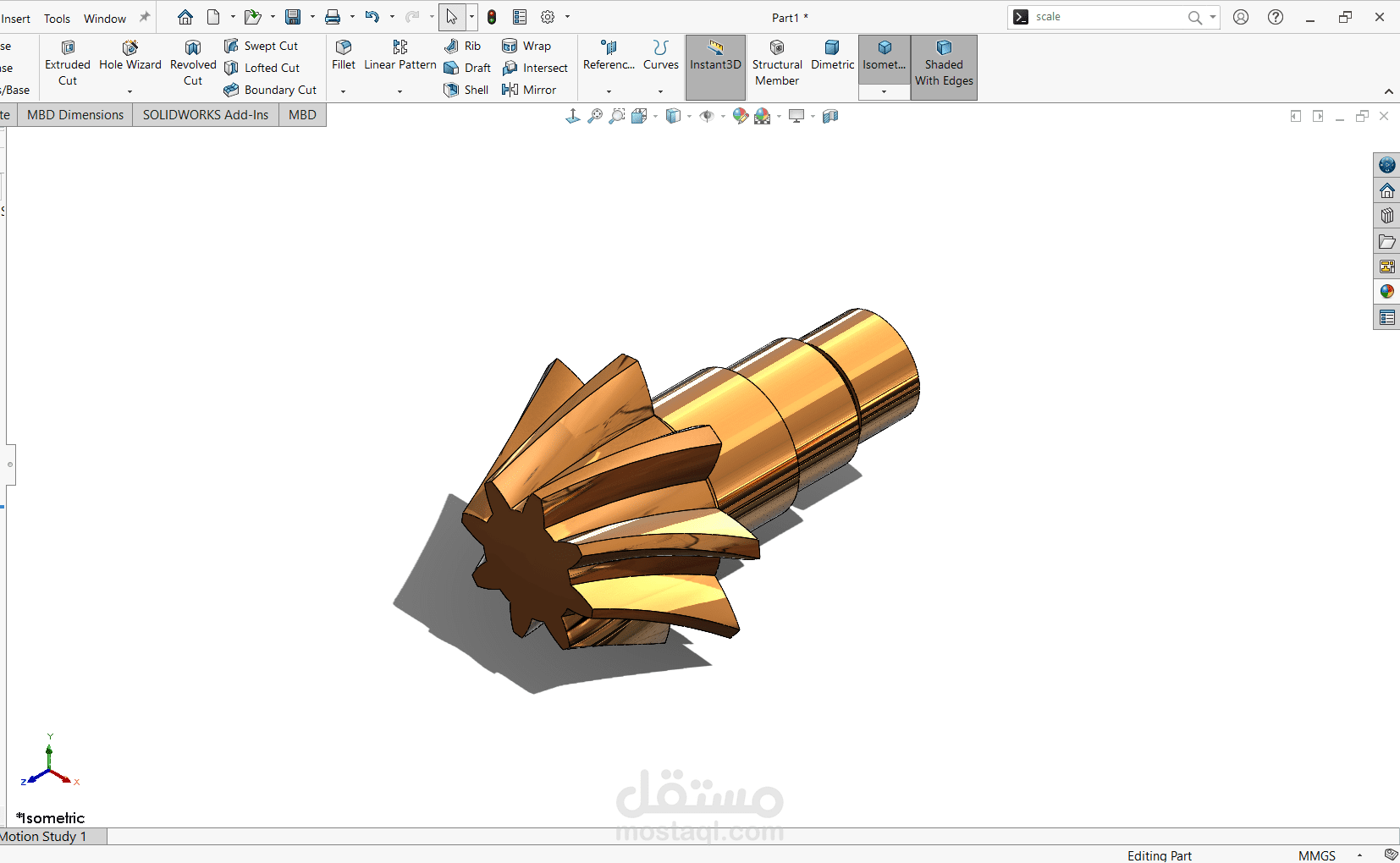Activate the Section View icon

coord(830,116)
